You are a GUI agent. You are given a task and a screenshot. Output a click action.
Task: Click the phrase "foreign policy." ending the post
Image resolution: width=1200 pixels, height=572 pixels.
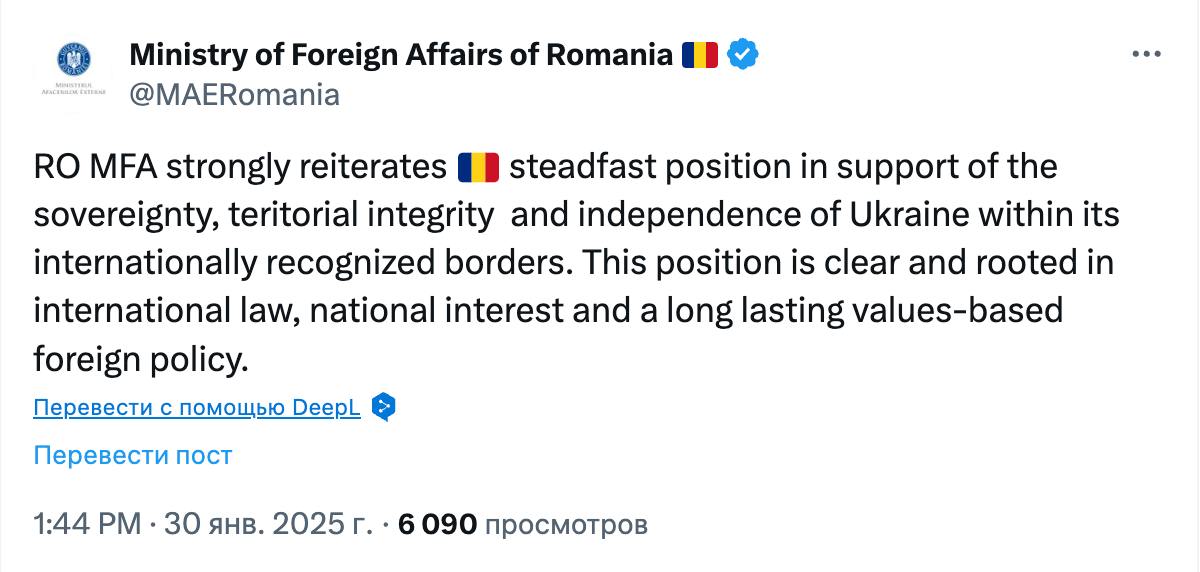[139, 359]
